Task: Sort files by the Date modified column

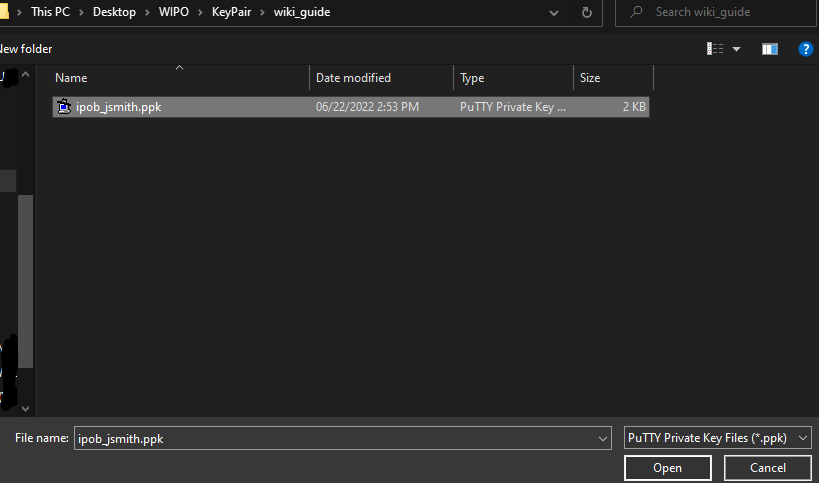Action: pos(353,77)
